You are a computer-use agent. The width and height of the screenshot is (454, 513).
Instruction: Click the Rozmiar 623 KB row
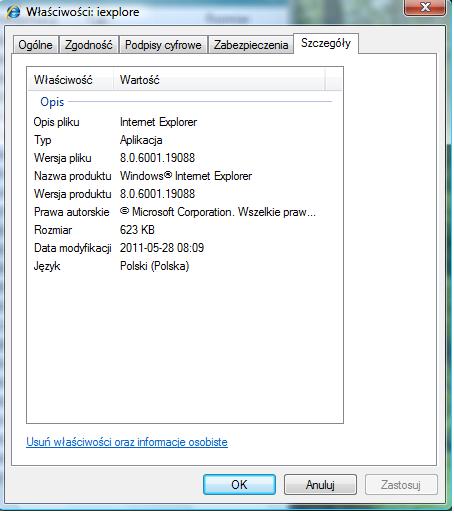(x=185, y=230)
